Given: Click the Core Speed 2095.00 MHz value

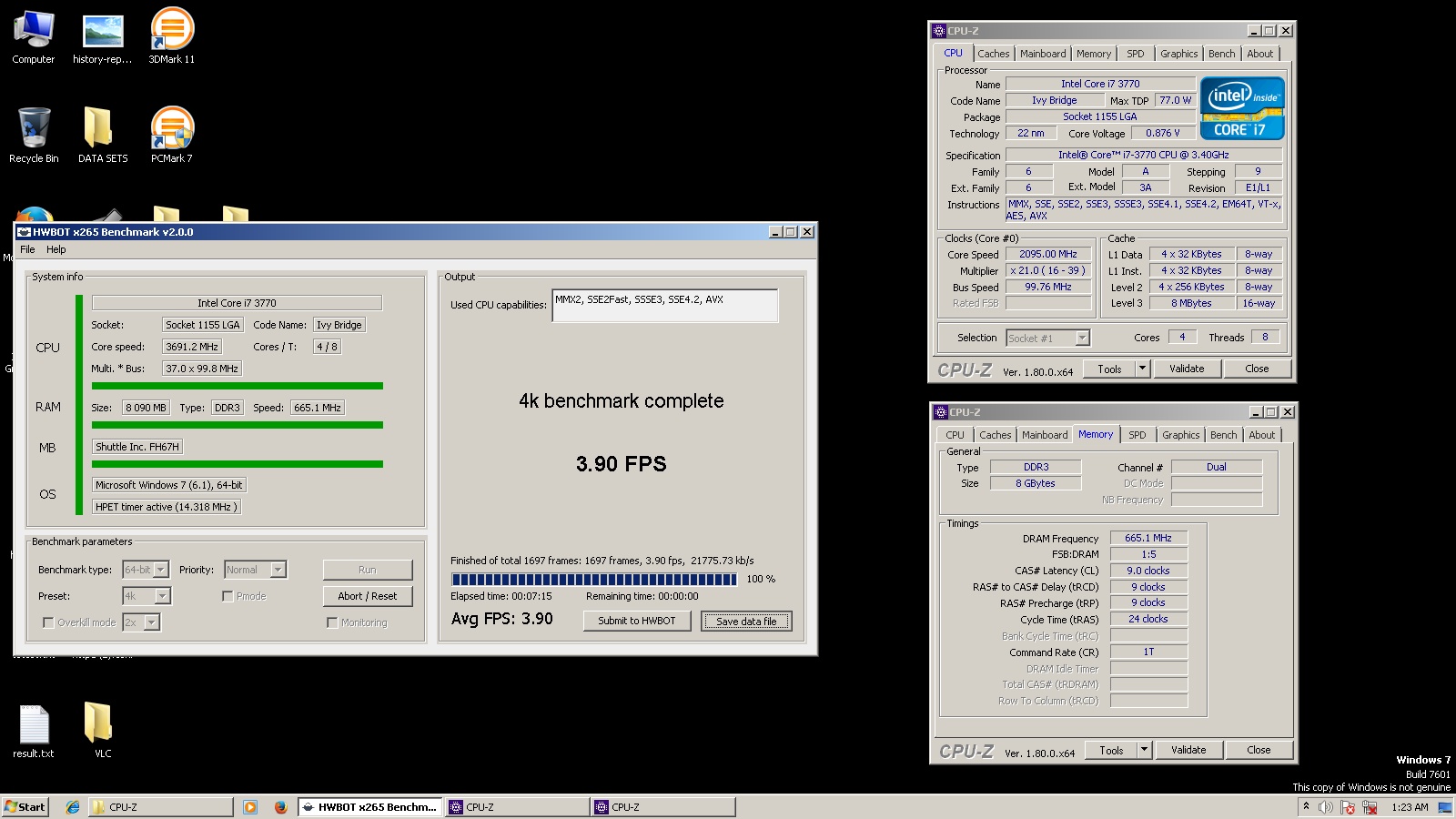Looking at the screenshot, I should click(x=1048, y=254).
